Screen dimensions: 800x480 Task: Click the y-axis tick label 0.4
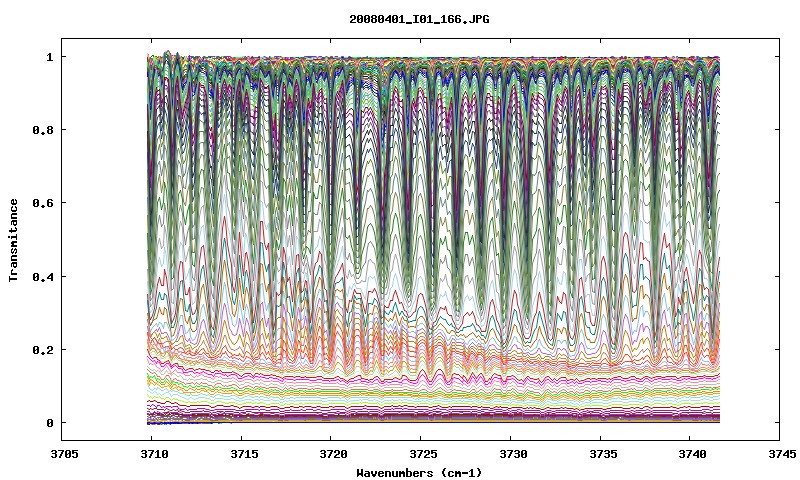43,277
